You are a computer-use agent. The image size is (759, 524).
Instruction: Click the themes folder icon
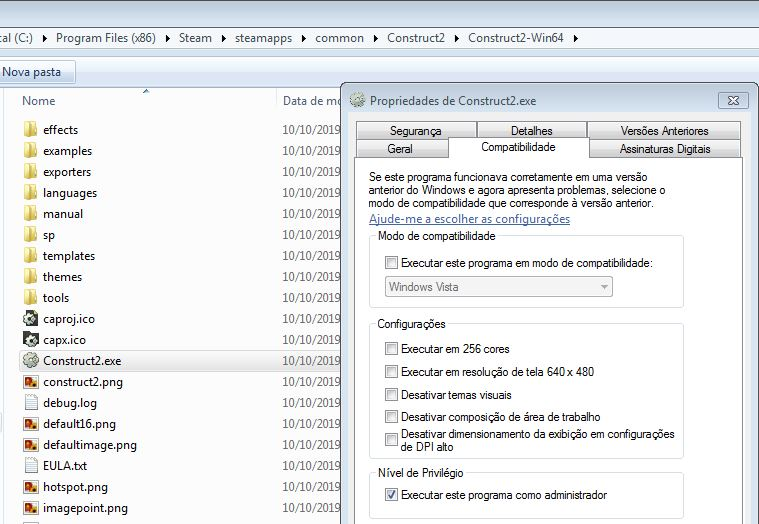click(x=30, y=277)
